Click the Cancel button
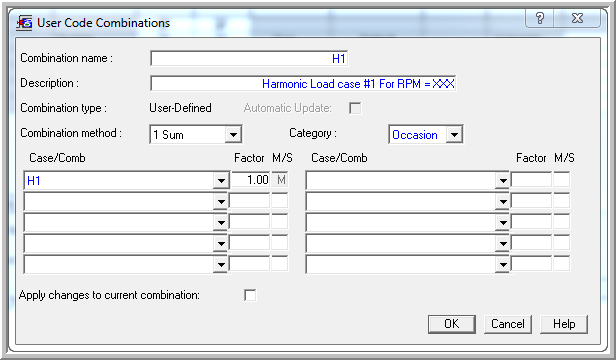This screenshot has height=360, width=616. point(508,324)
